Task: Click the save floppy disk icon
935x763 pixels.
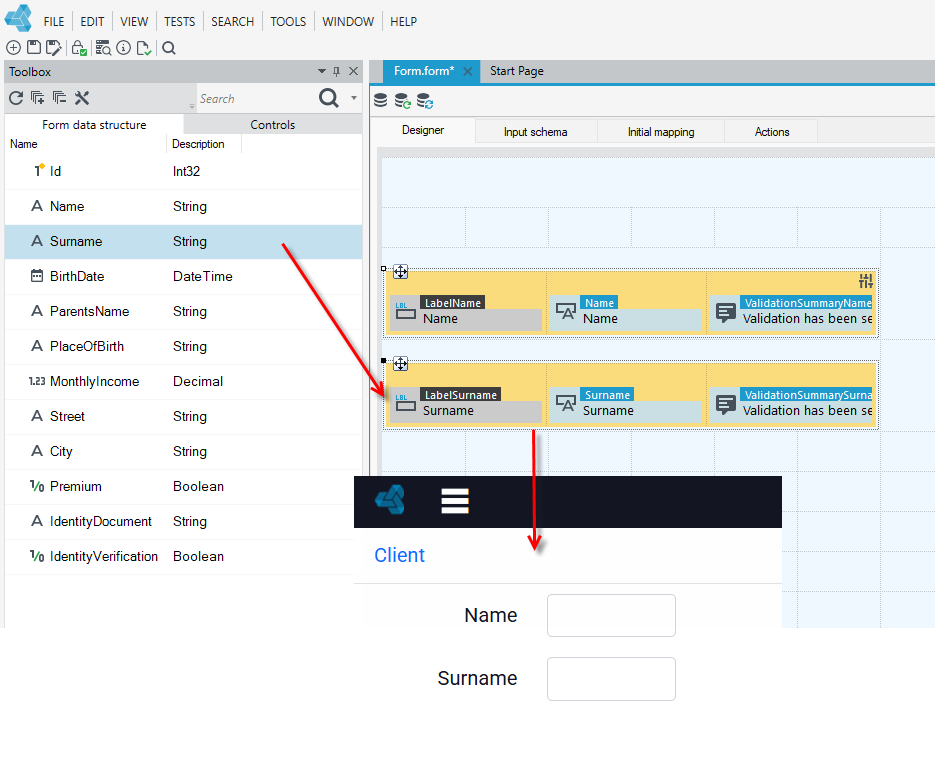Action: coord(34,48)
